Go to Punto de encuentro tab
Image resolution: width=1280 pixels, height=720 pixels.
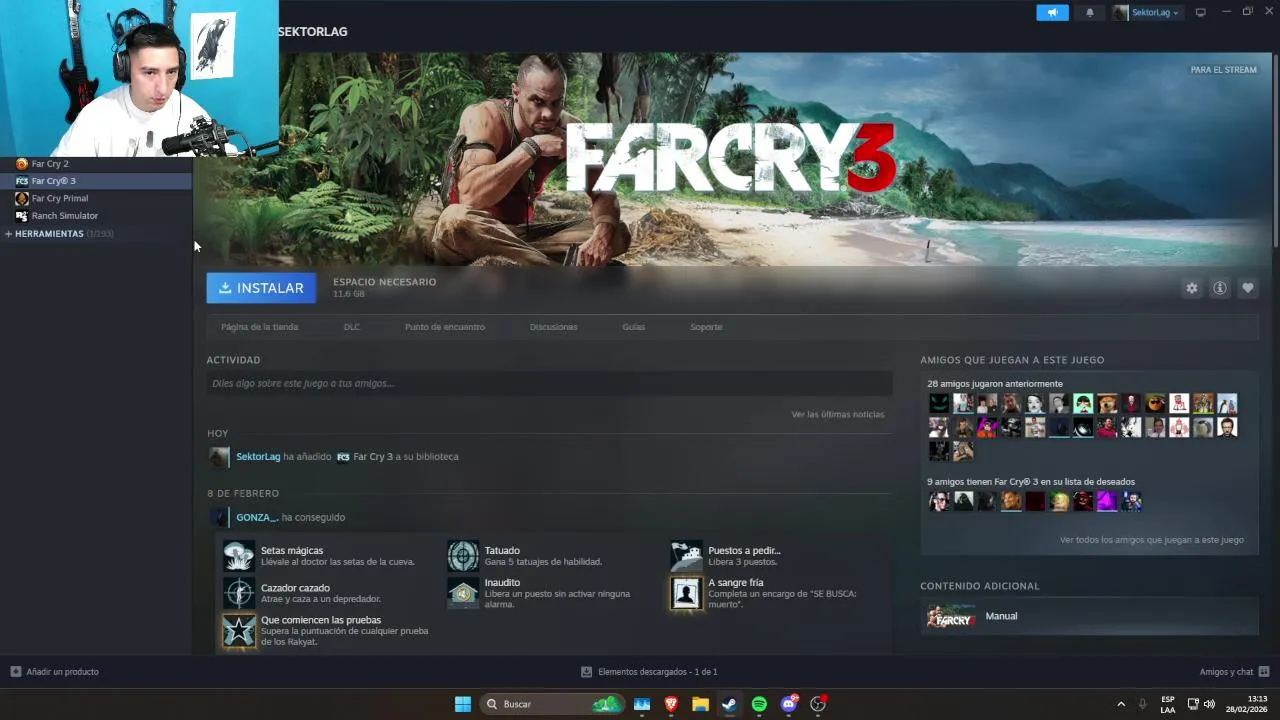445,327
